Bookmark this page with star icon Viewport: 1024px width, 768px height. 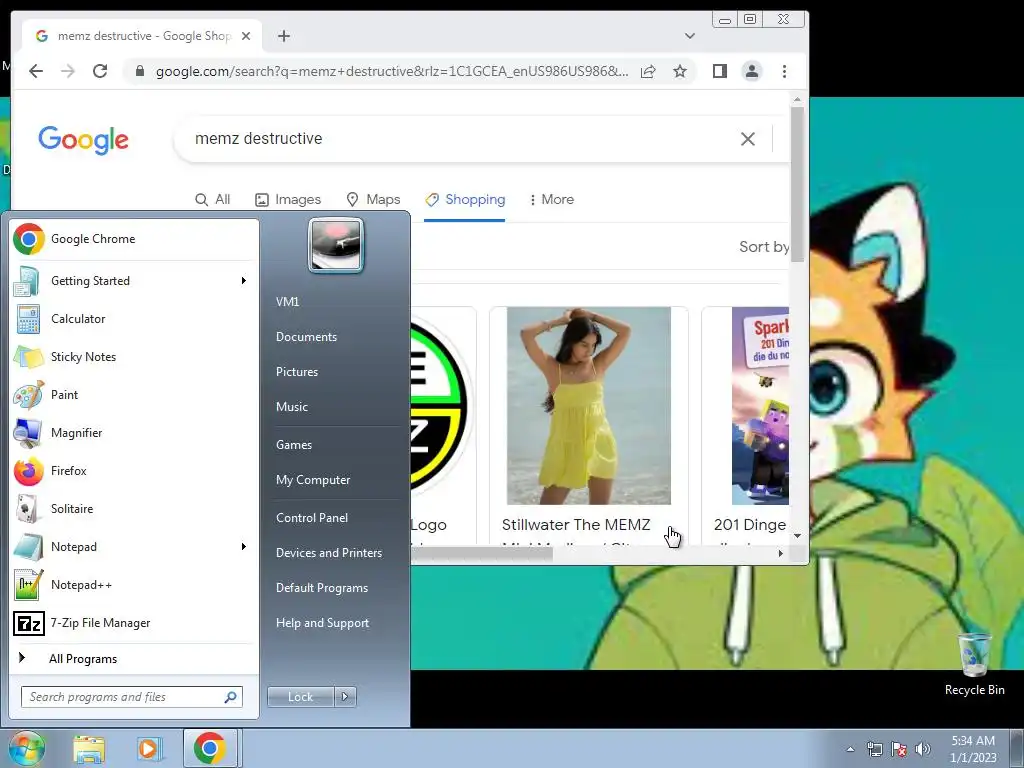point(680,71)
